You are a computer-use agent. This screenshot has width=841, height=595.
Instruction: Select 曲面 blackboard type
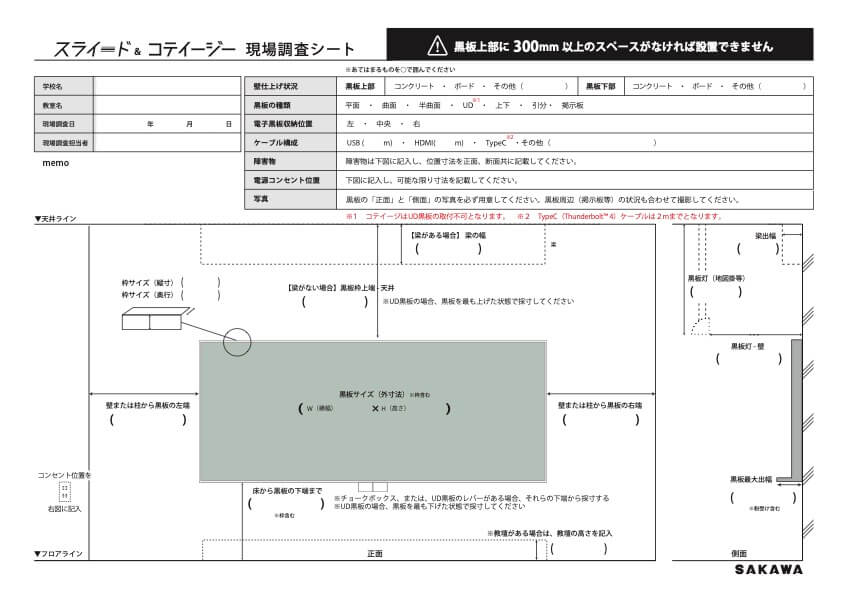(x=389, y=106)
